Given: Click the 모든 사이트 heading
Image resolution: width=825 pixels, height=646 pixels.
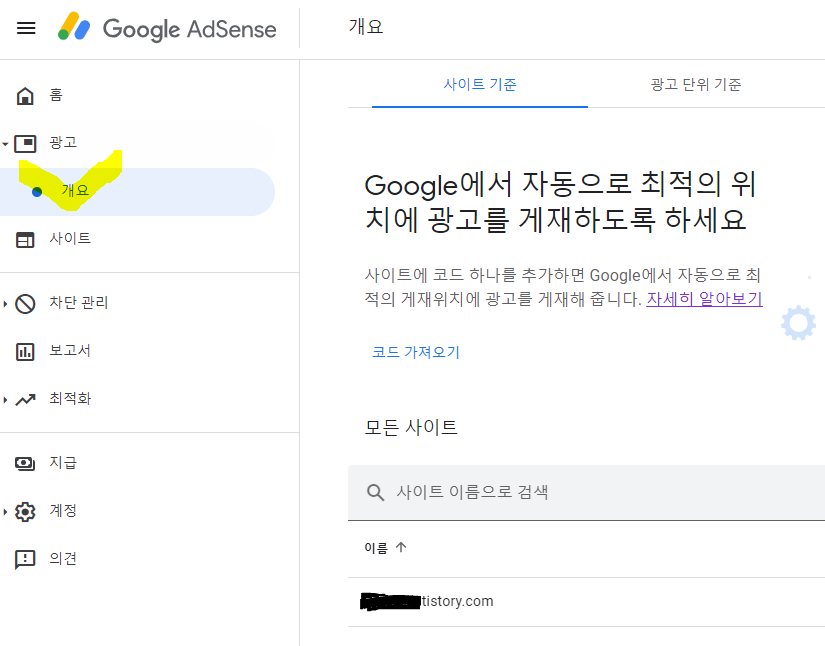Looking at the screenshot, I should point(410,427).
